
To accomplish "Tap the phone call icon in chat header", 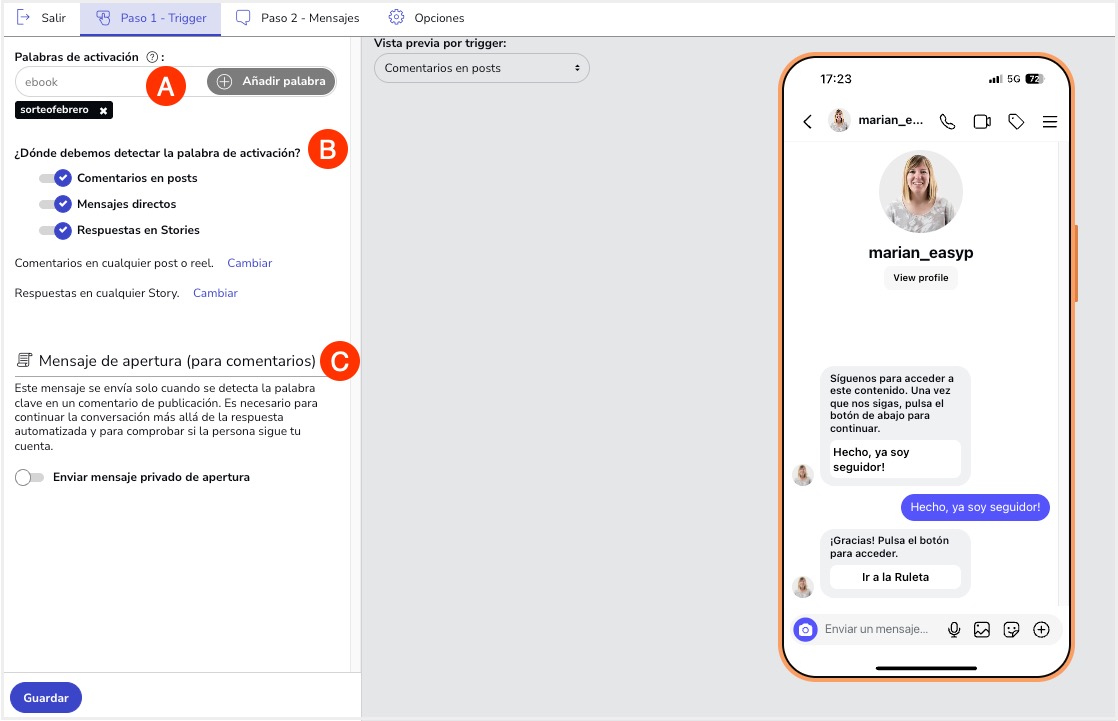I will pyautogui.click(x=947, y=122).
